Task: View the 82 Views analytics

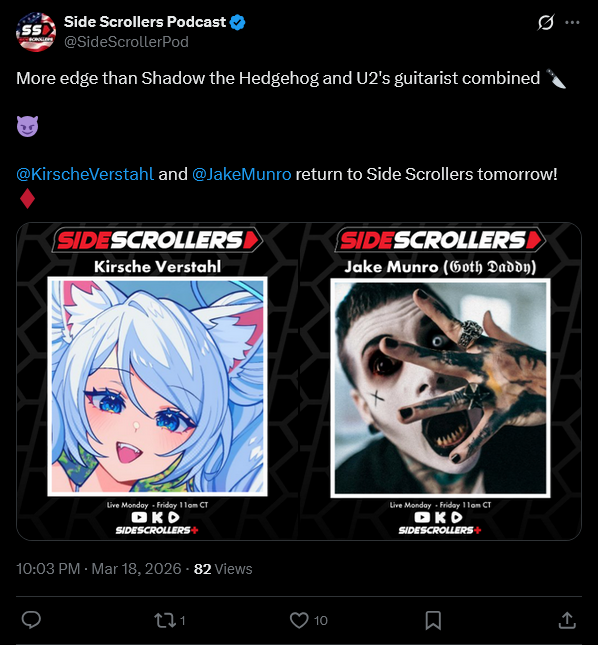Action: tap(223, 569)
